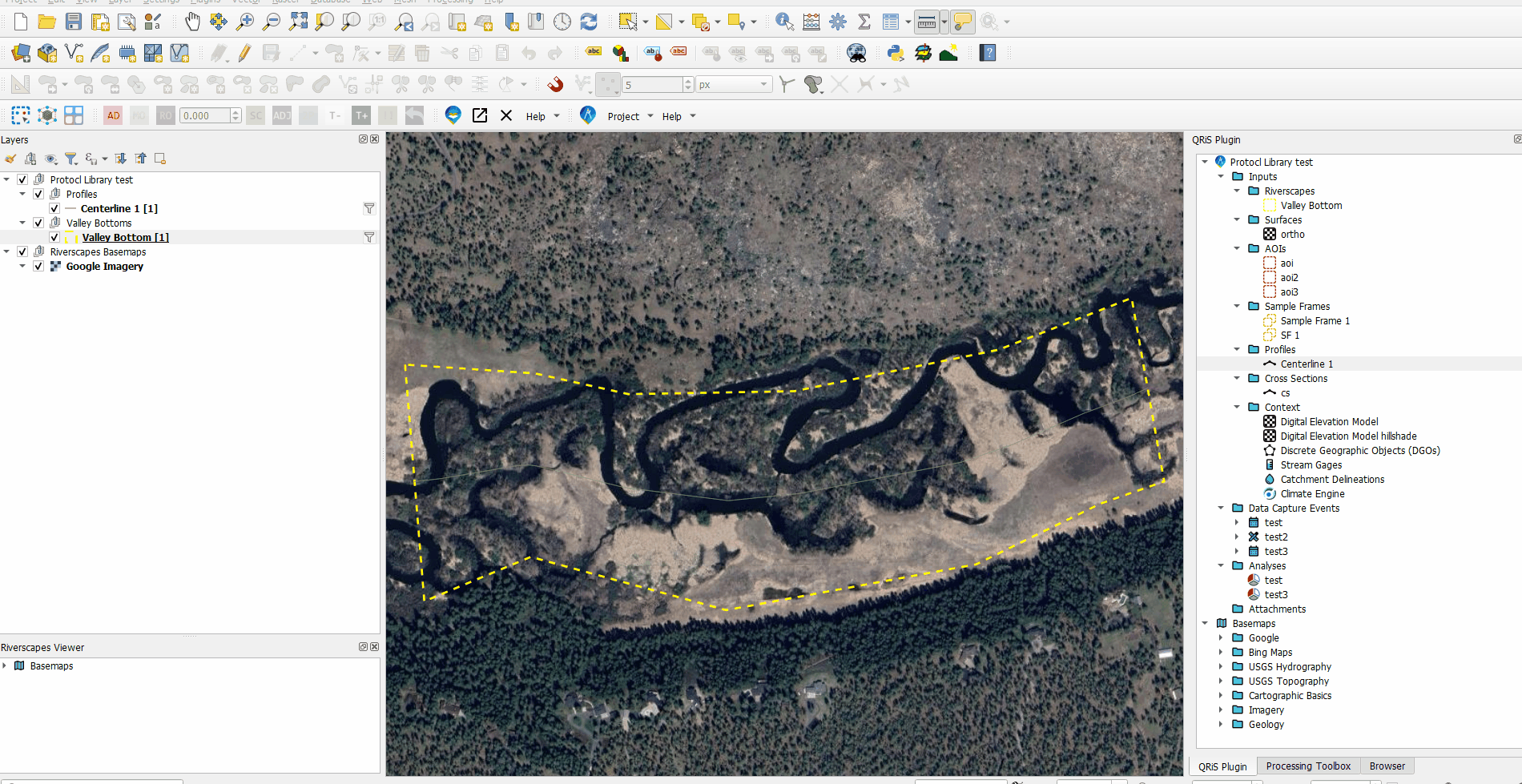
Task: Expand the Google basemaps folder in QRiS tree
Action: [x=1221, y=637]
